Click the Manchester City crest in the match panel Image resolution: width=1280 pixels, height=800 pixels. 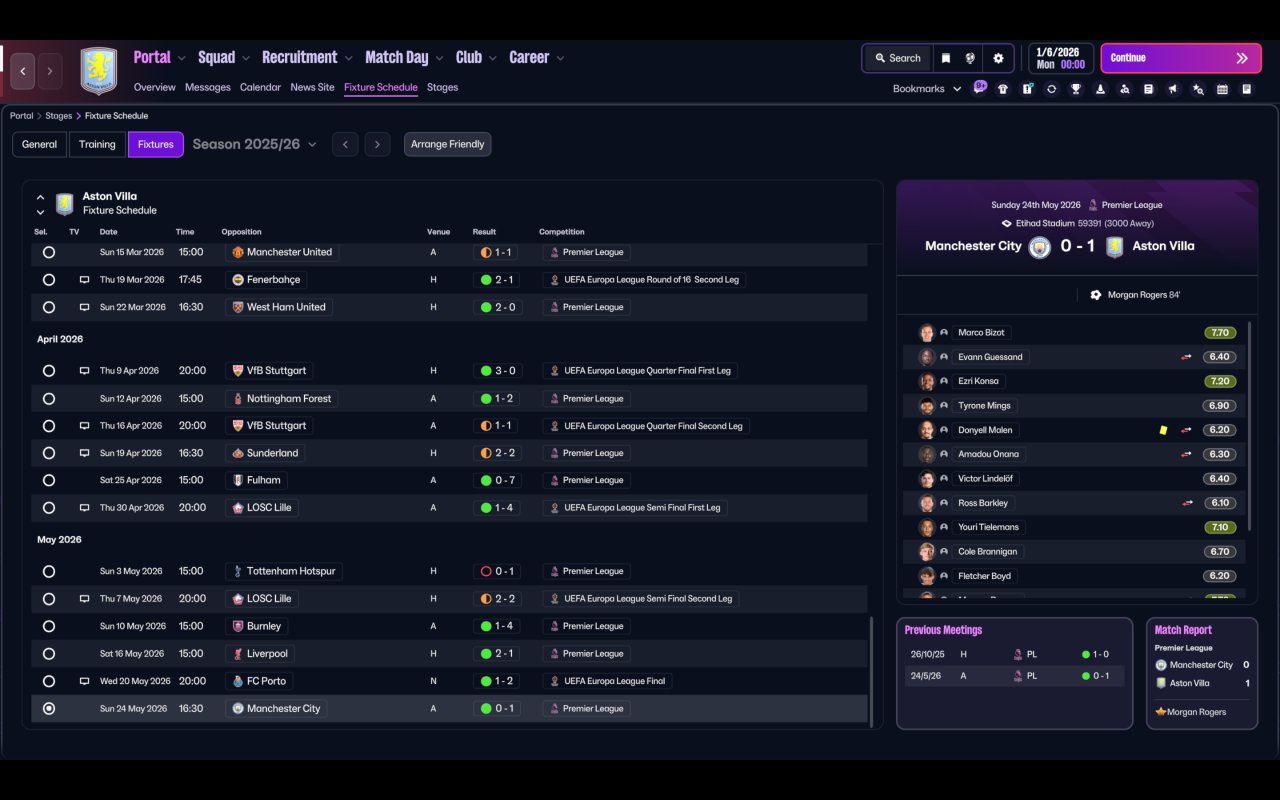tap(1040, 247)
